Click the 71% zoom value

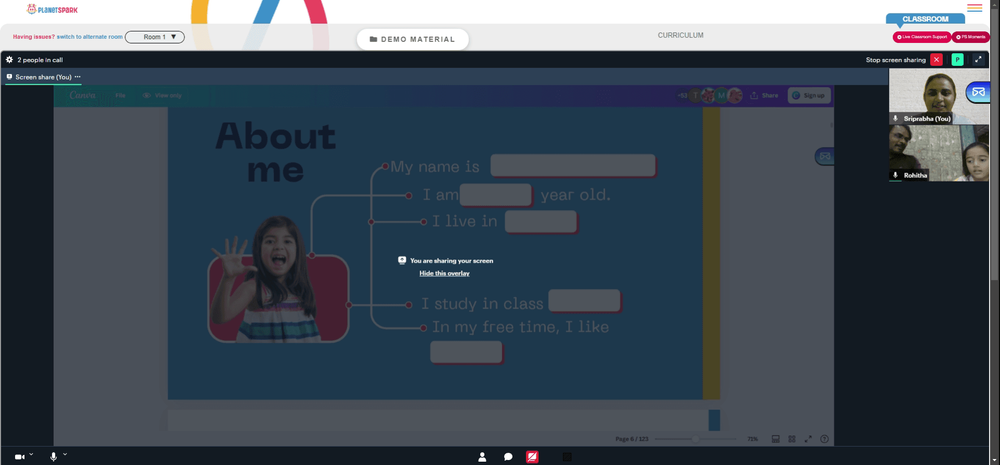(753, 439)
